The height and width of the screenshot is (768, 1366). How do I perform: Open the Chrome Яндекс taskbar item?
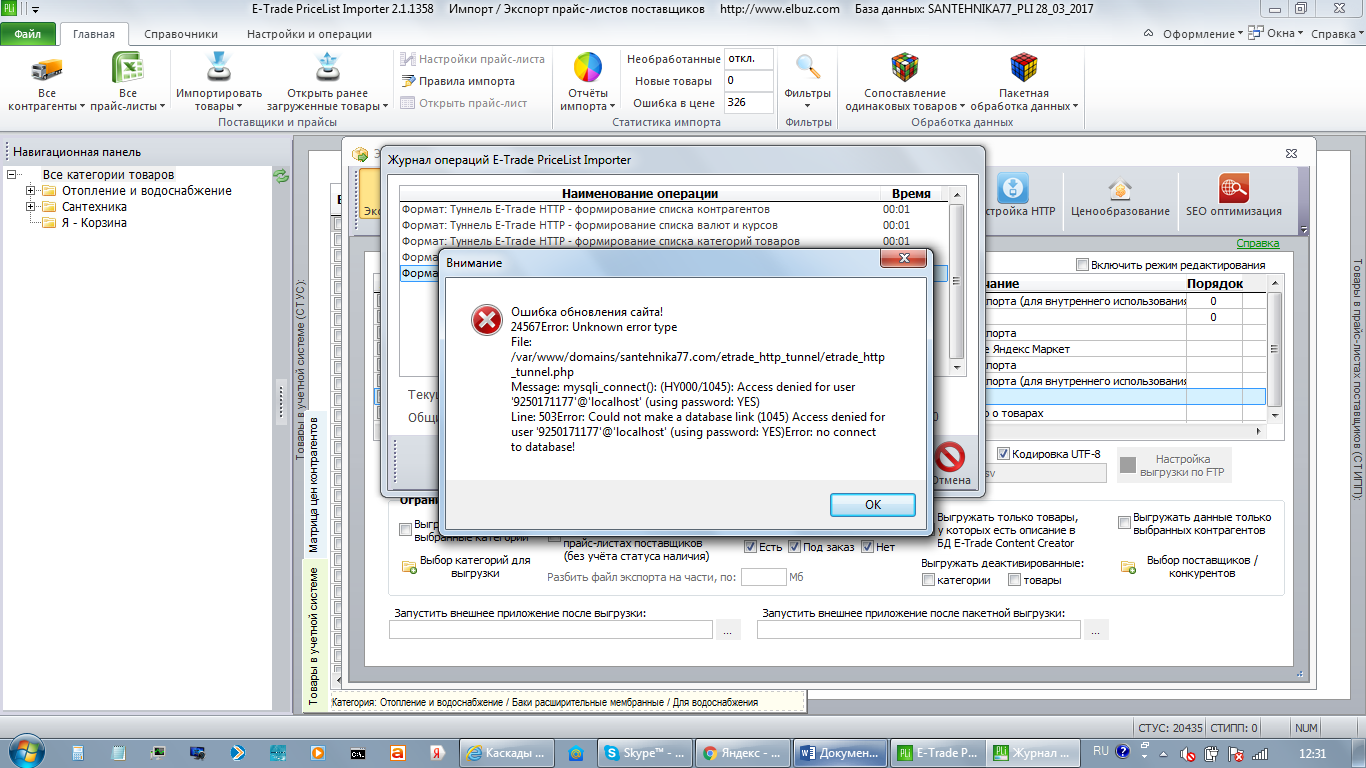[743, 753]
